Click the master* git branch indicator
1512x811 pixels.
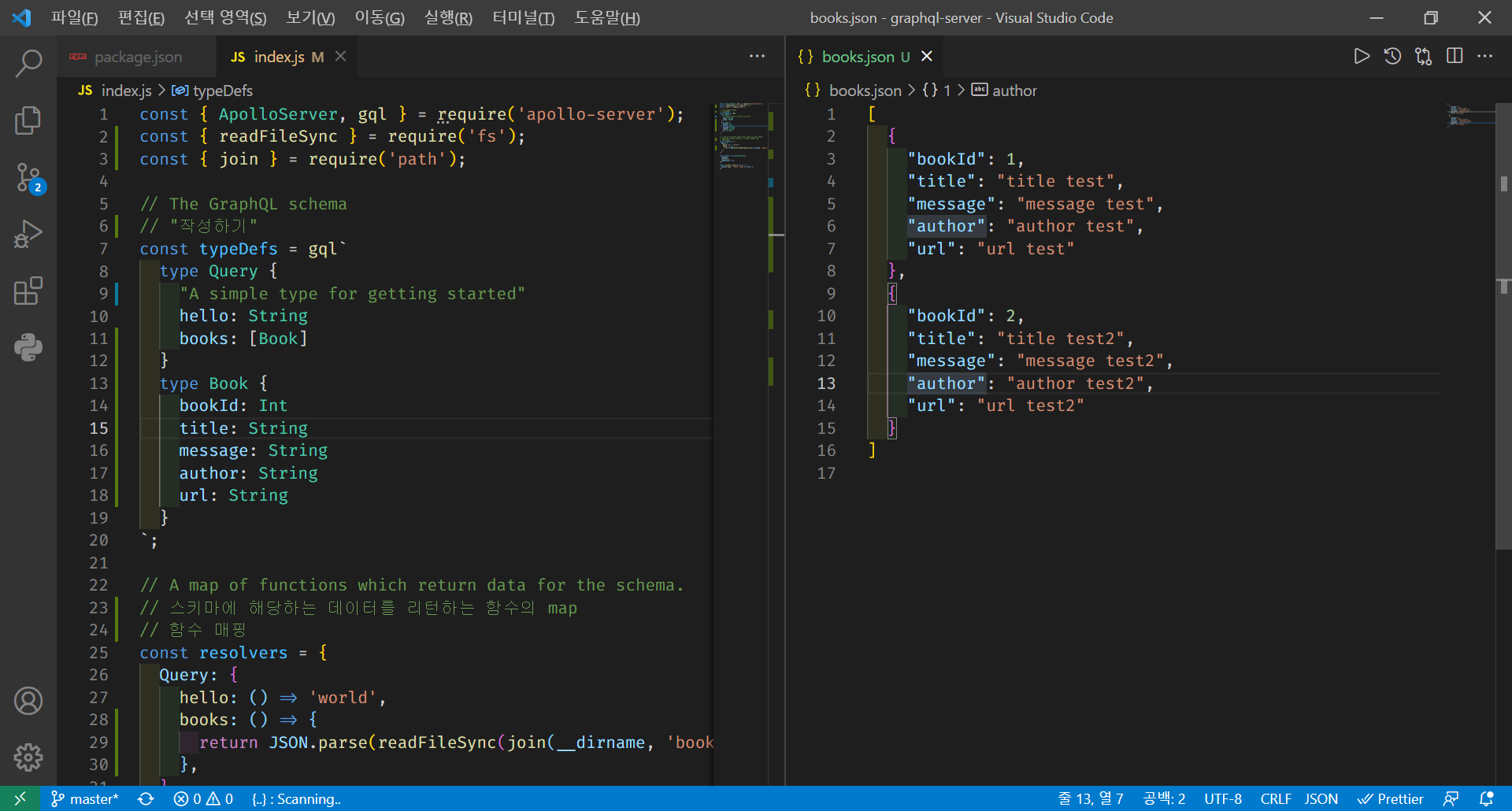(85, 798)
